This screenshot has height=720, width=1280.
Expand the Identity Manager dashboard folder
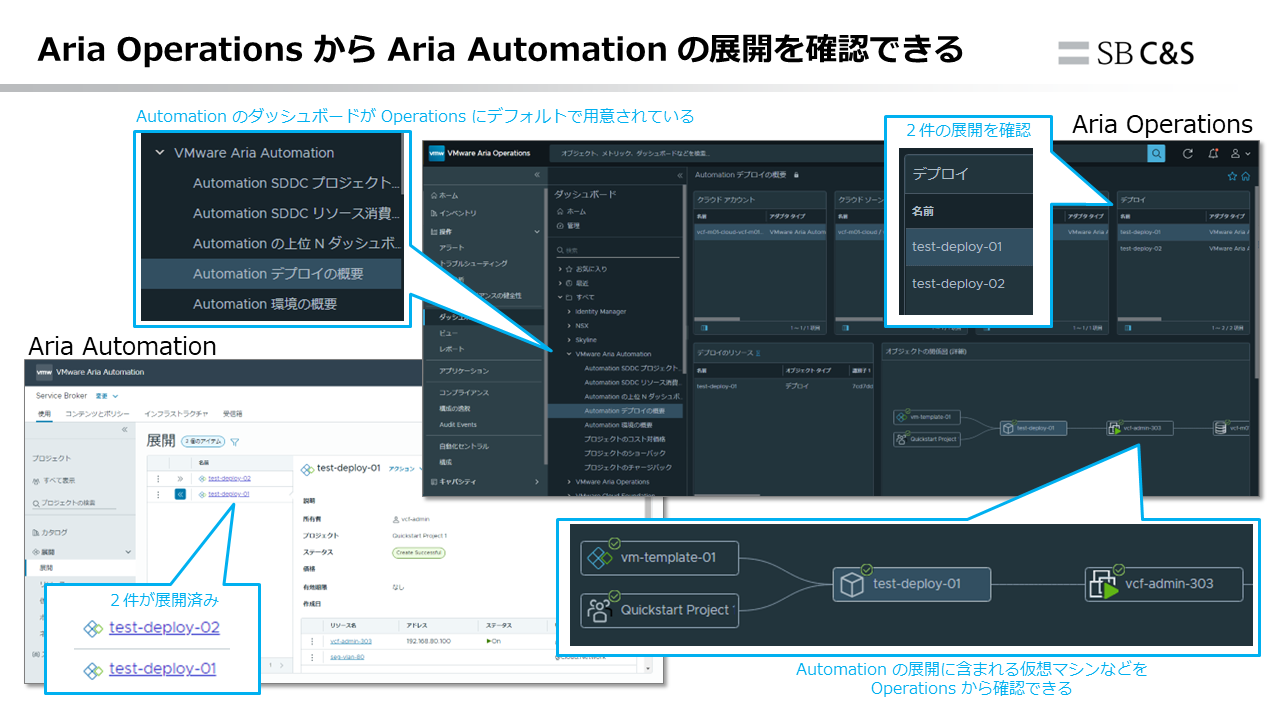[x=569, y=311]
